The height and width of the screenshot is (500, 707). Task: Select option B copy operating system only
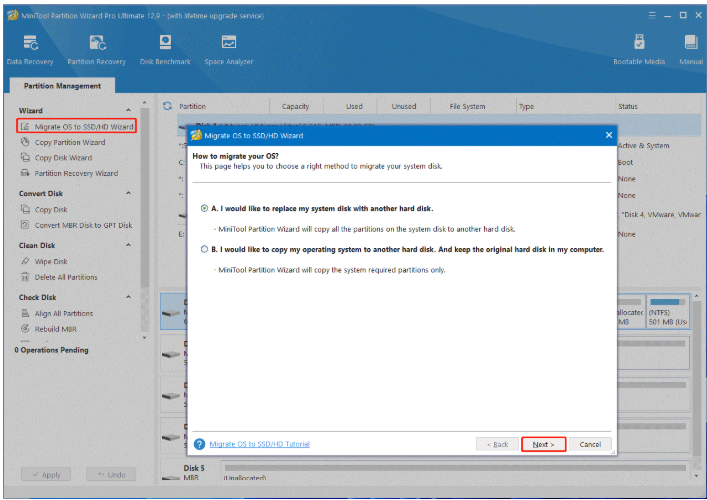(x=204, y=249)
